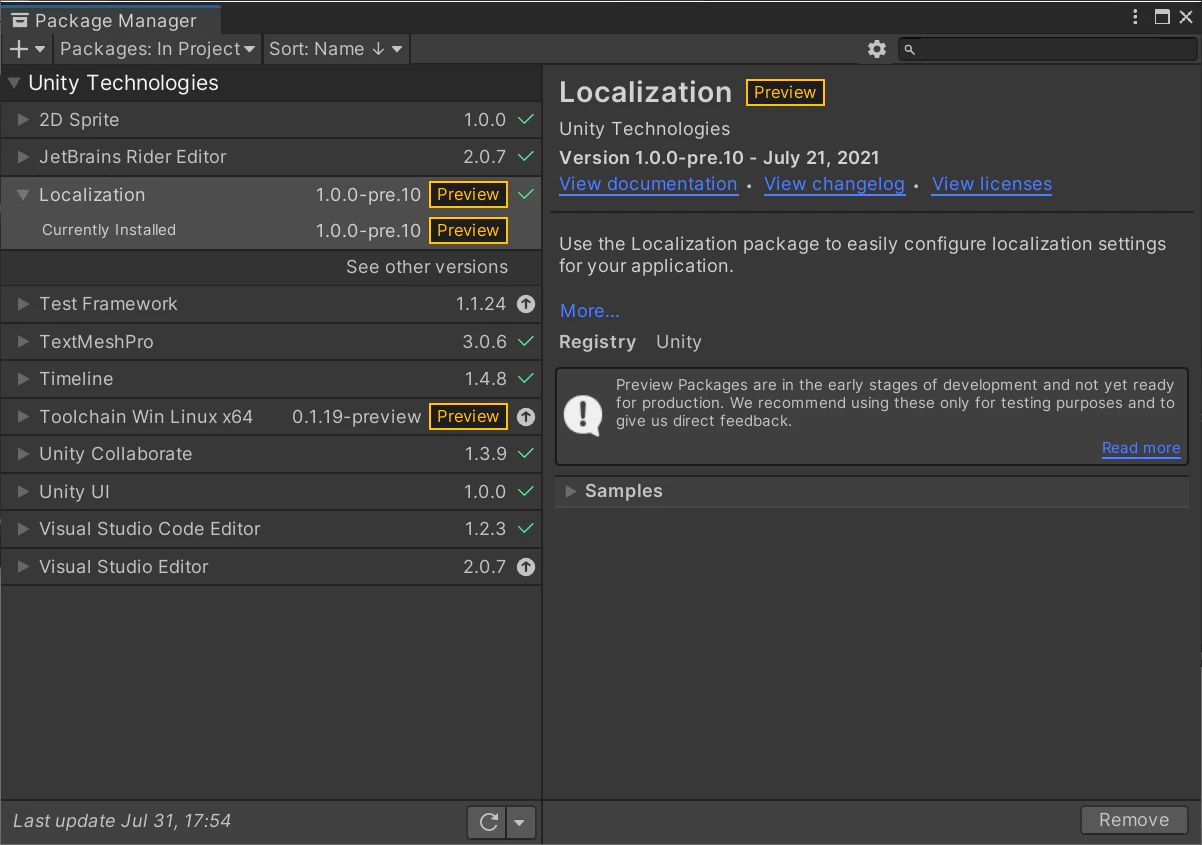The width and height of the screenshot is (1202, 845).
Task: Open the Sort: Name dropdown
Action: click(336, 49)
